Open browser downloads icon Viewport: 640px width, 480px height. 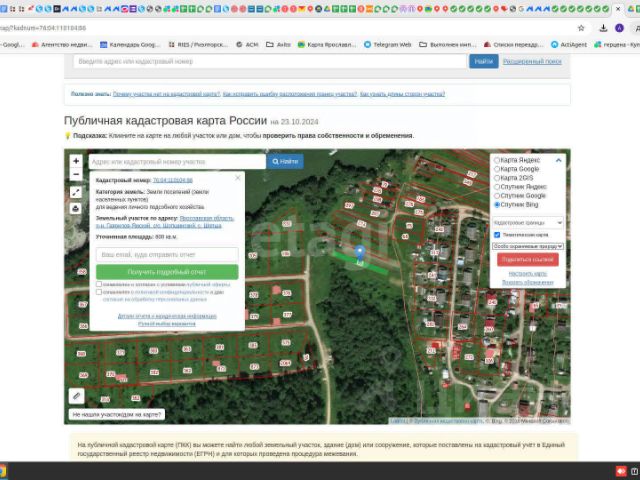coord(603,28)
